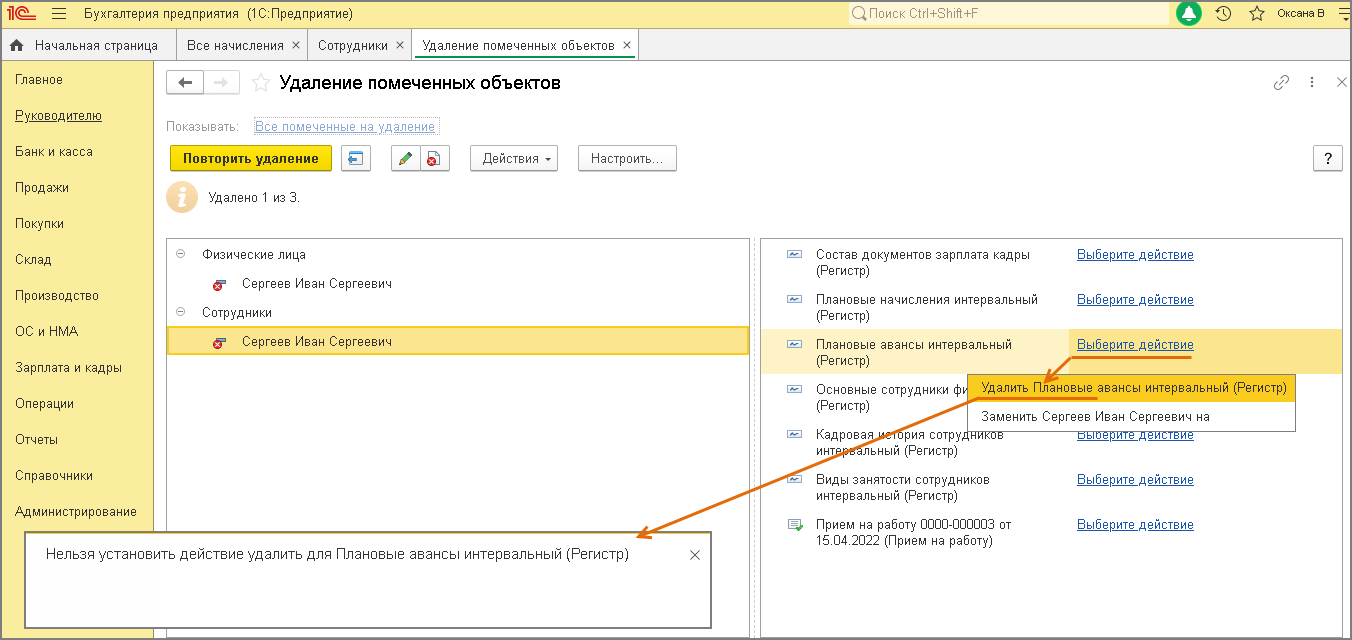Screen dimensions: 1352x640
Task: Click the Повторить удаление button
Action: 250,159
